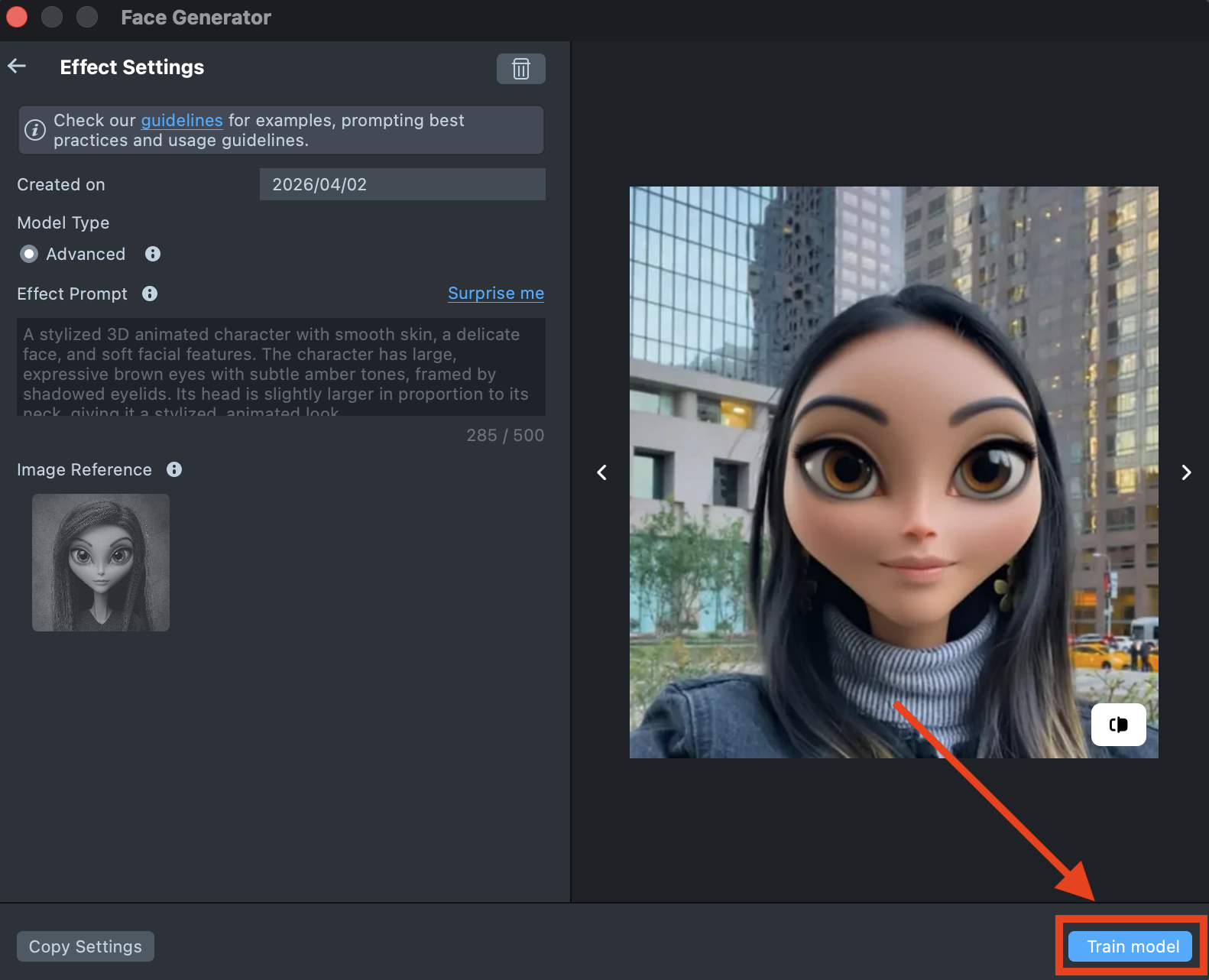Select the Advanced model type radio button
This screenshot has height=980, width=1209.
point(29,254)
